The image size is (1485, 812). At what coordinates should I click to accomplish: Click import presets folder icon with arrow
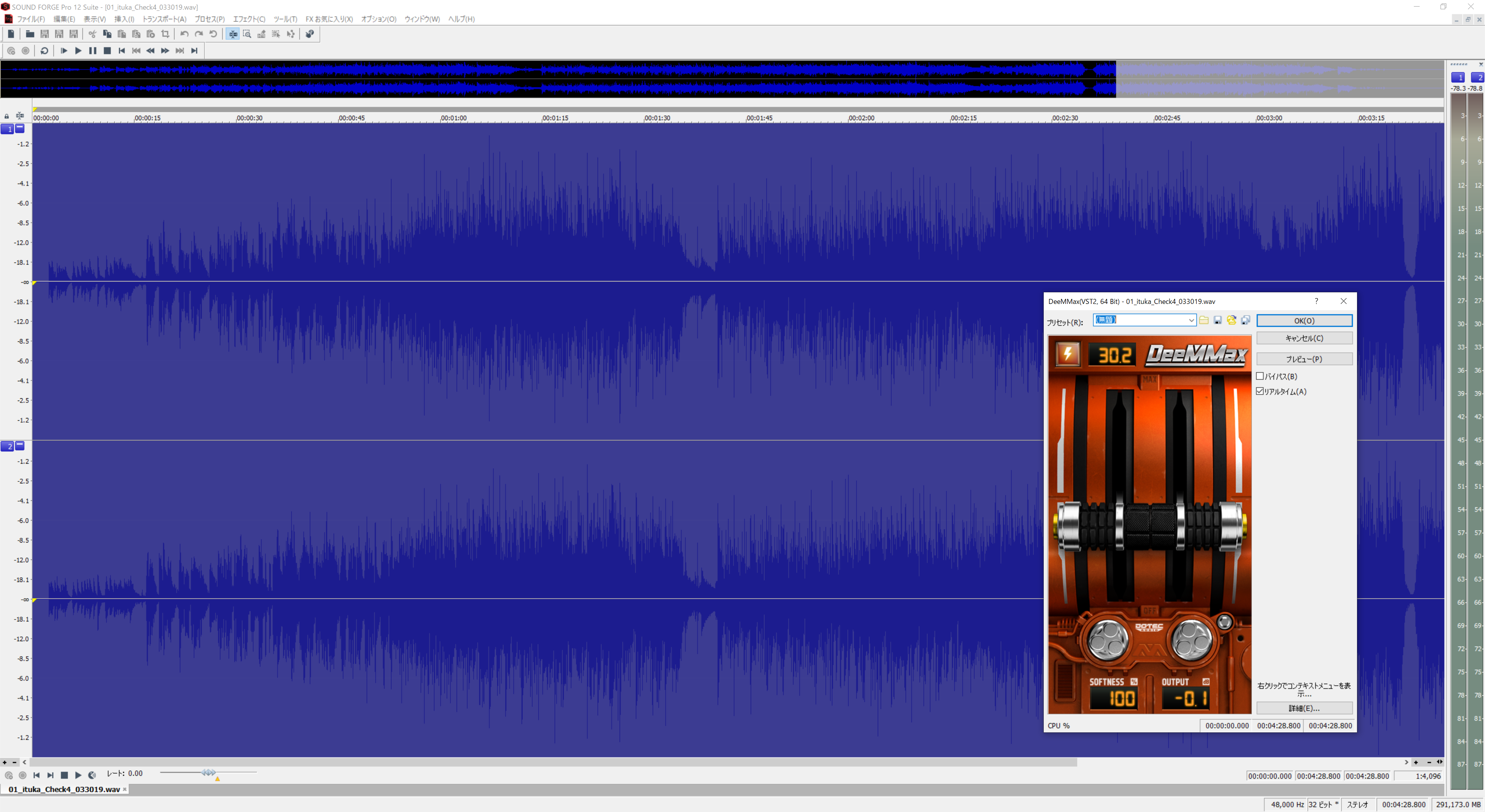coord(1231,321)
